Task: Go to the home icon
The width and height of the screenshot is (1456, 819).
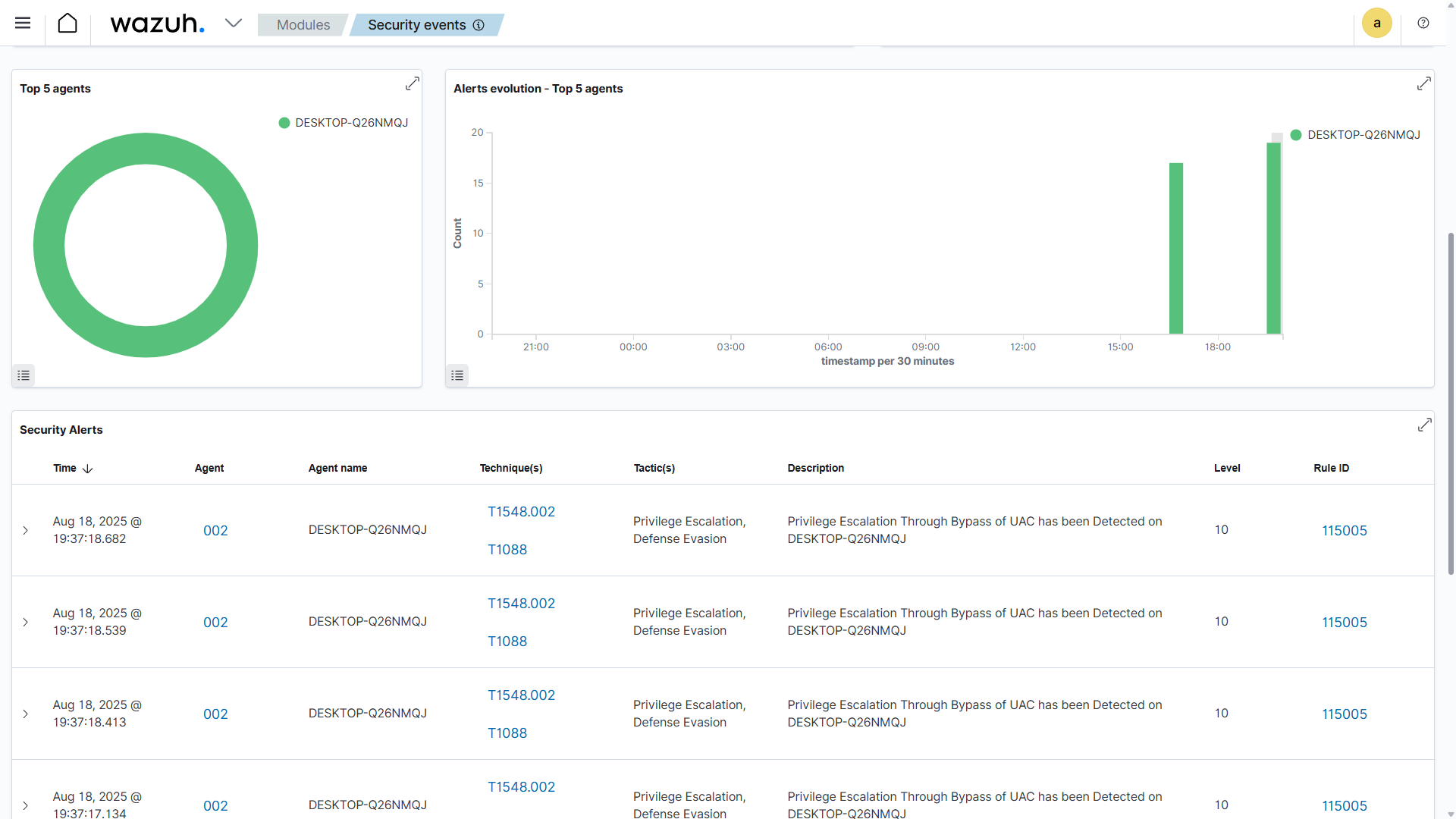Action: coord(67,23)
